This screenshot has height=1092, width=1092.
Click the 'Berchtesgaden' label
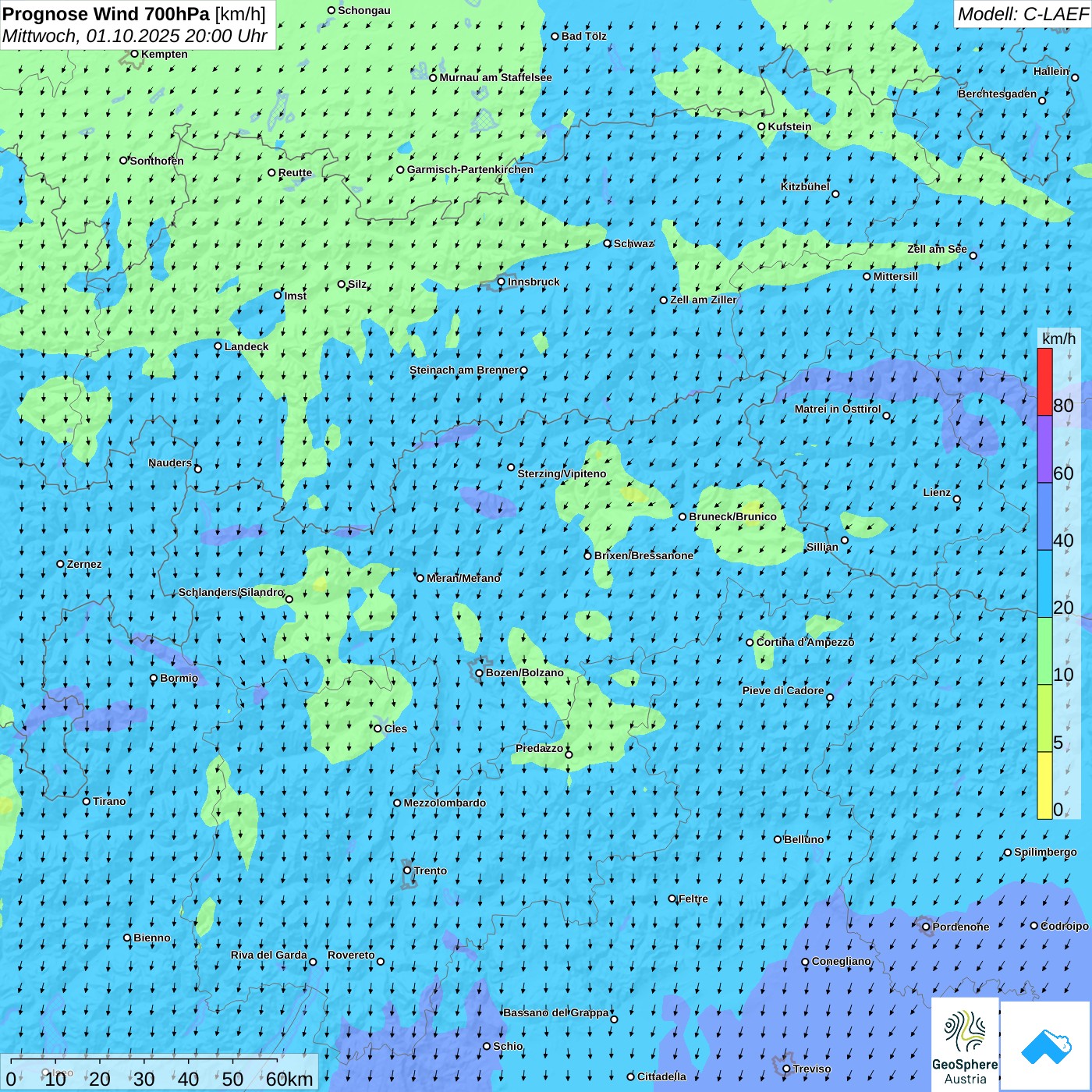tap(998, 94)
